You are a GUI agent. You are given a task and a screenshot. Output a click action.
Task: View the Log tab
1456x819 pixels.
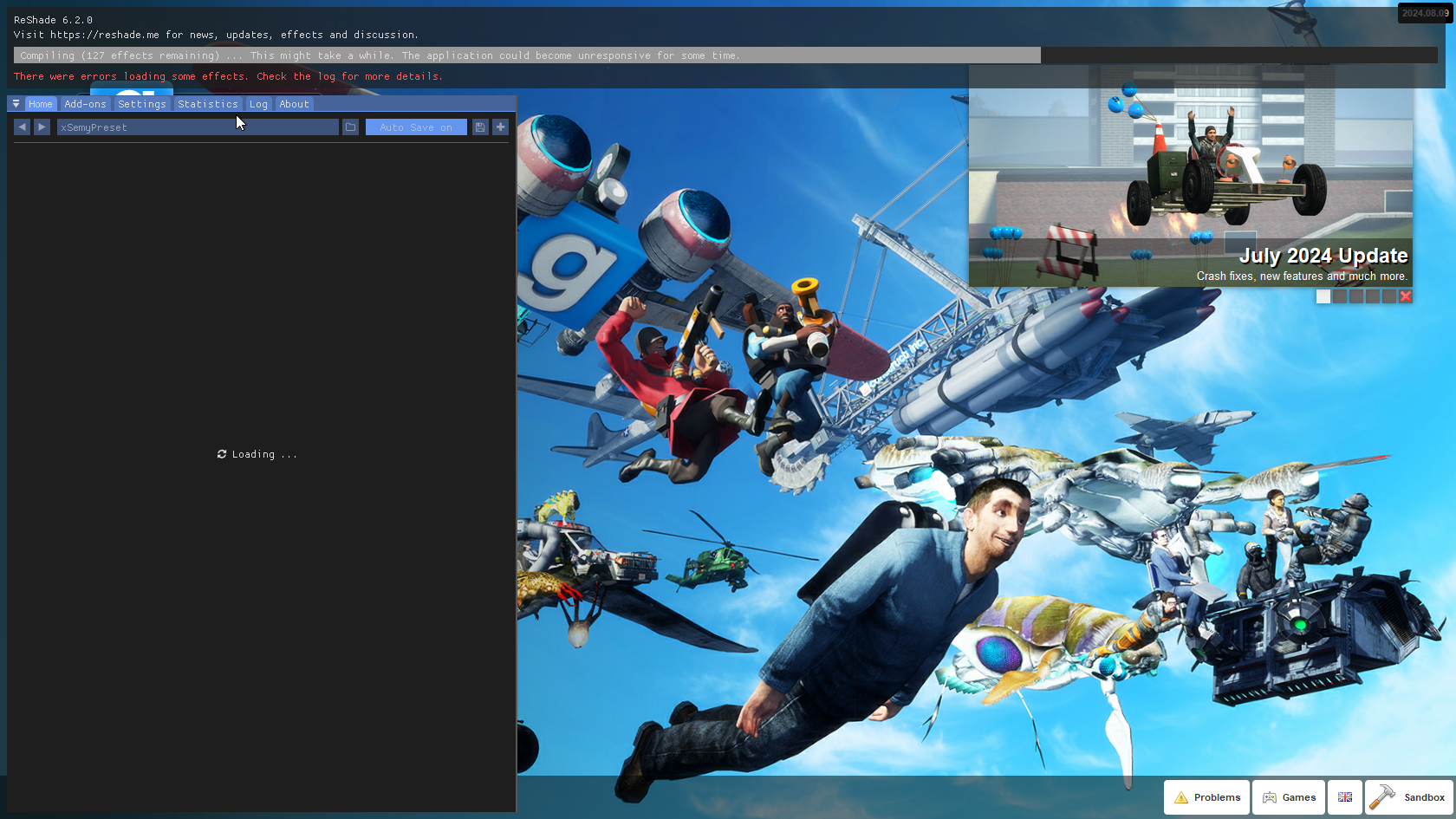[258, 104]
